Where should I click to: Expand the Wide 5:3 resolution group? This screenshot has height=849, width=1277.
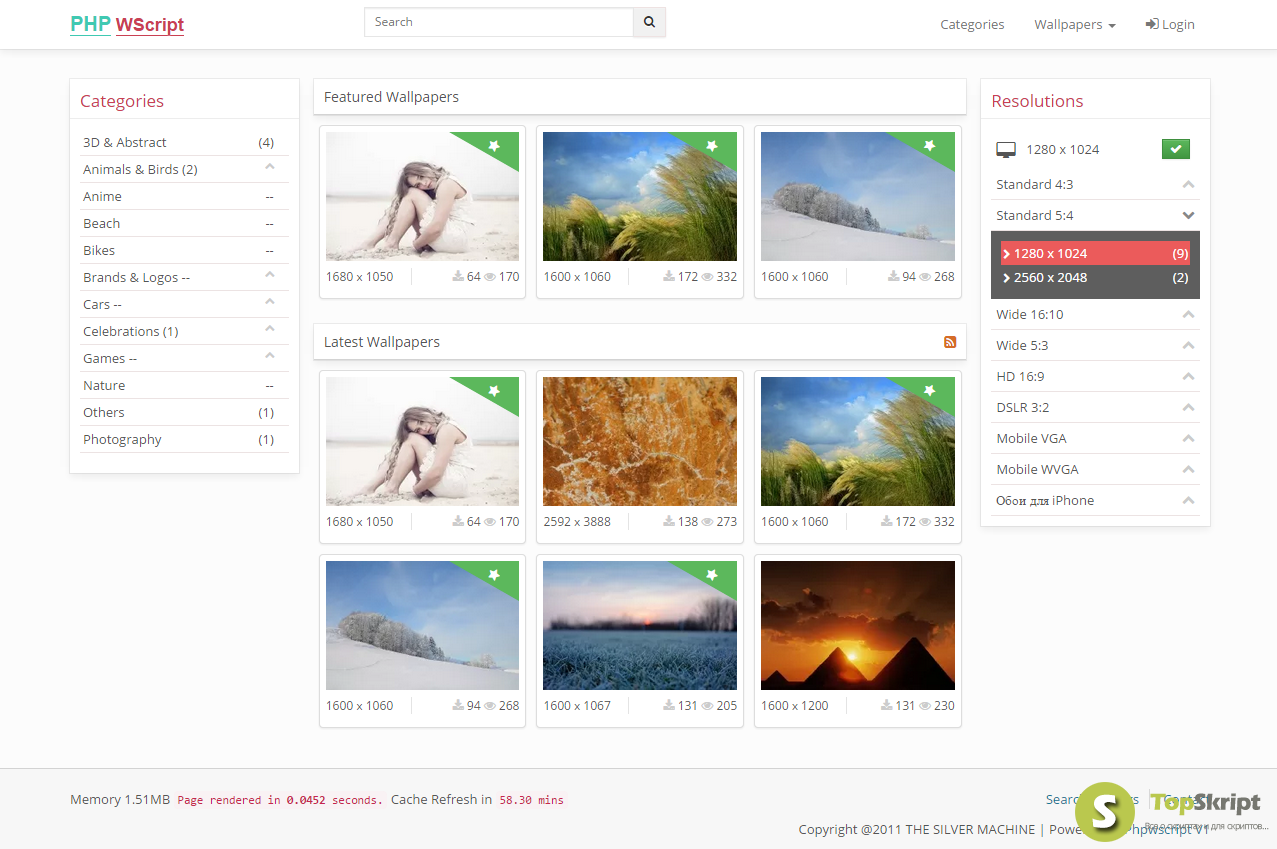point(1095,345)
